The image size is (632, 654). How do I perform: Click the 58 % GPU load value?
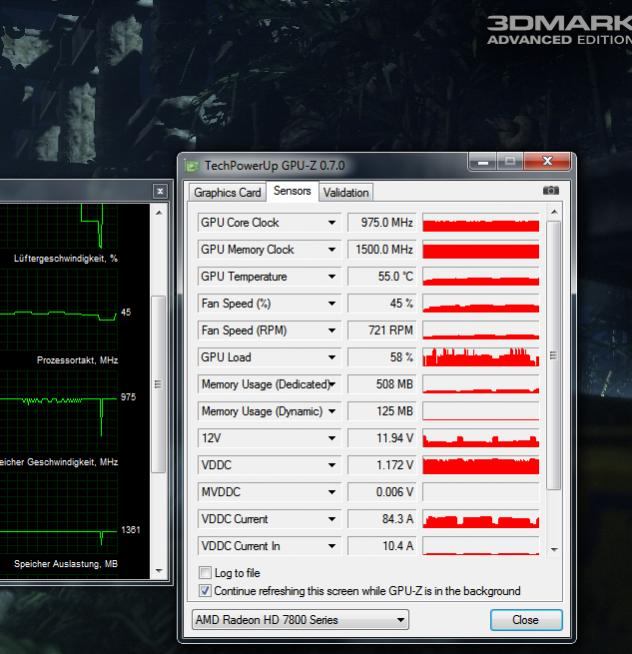click(401, 357)
